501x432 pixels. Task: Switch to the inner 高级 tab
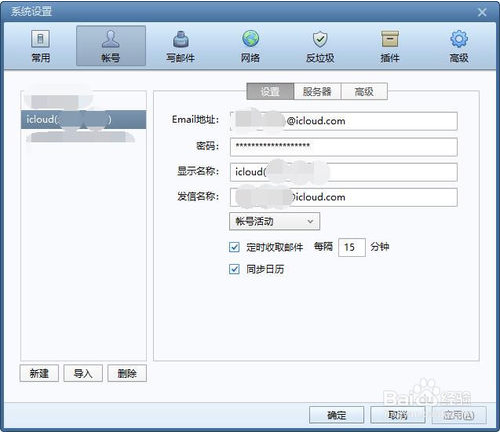[364, 91]
